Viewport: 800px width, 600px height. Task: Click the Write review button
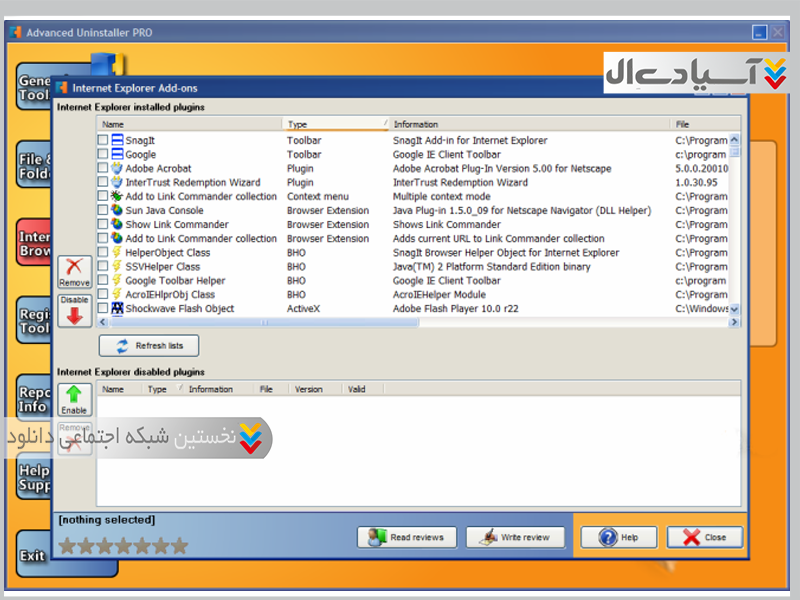pyautogui.click(x=515, y=537)
